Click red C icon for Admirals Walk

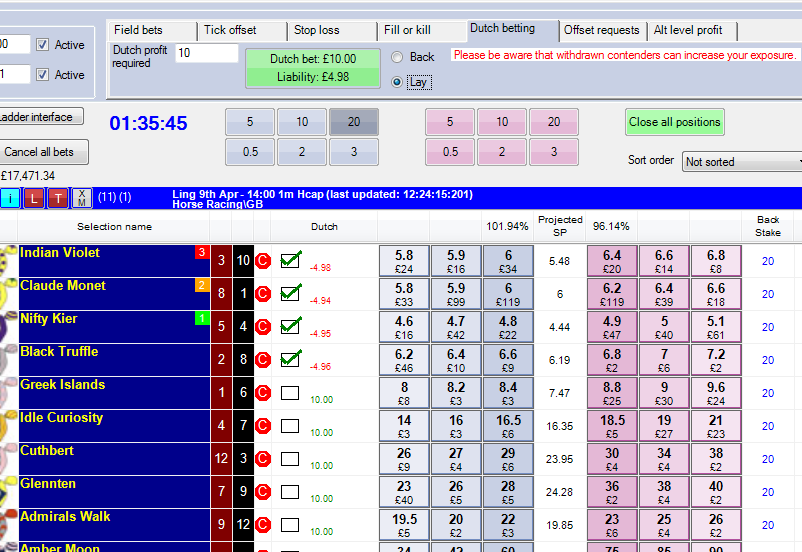[x=263, y=524]
